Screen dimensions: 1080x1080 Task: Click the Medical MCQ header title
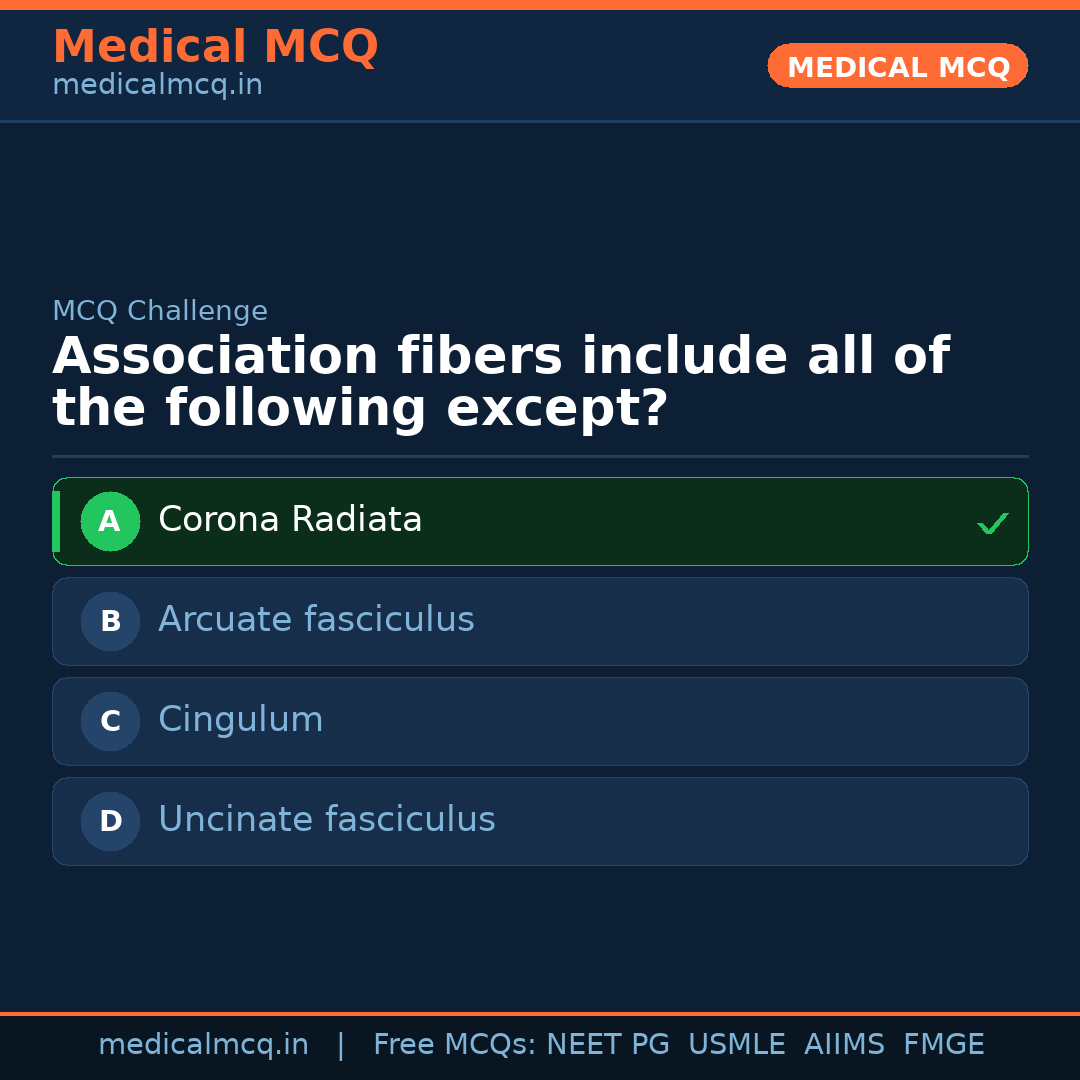click(215, 47)
